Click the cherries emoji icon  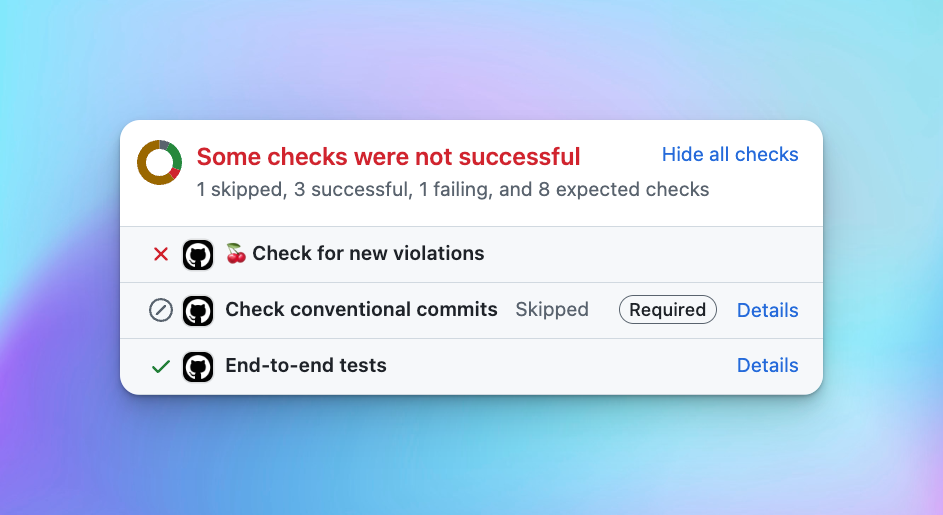[236, 253]
